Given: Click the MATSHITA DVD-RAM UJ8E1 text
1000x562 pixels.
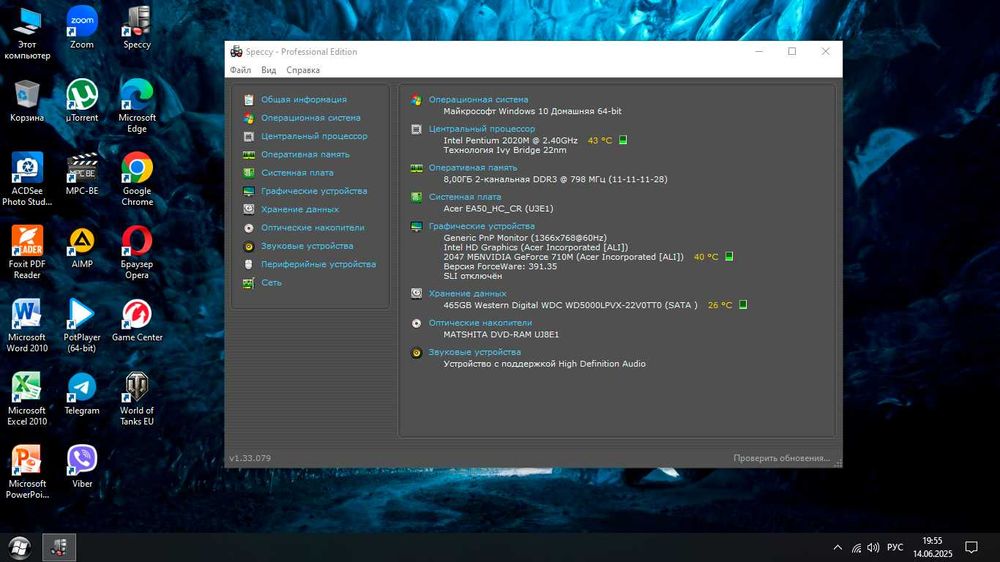Looking at the screenshot, I should (x=501, y=334).
